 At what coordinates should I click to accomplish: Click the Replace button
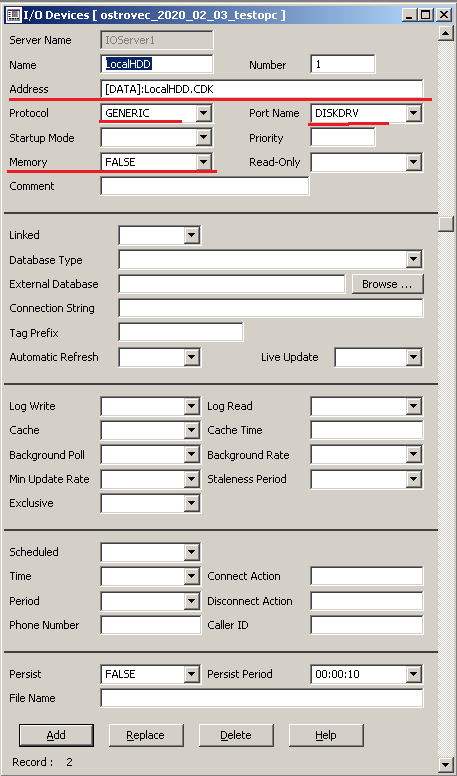click(x=146, y=735)
